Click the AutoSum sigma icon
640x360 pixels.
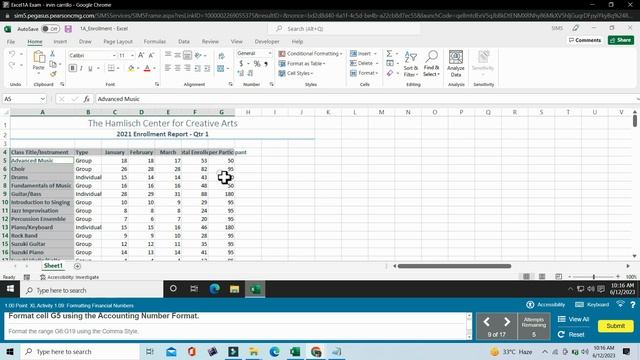[x=389, y=53]
